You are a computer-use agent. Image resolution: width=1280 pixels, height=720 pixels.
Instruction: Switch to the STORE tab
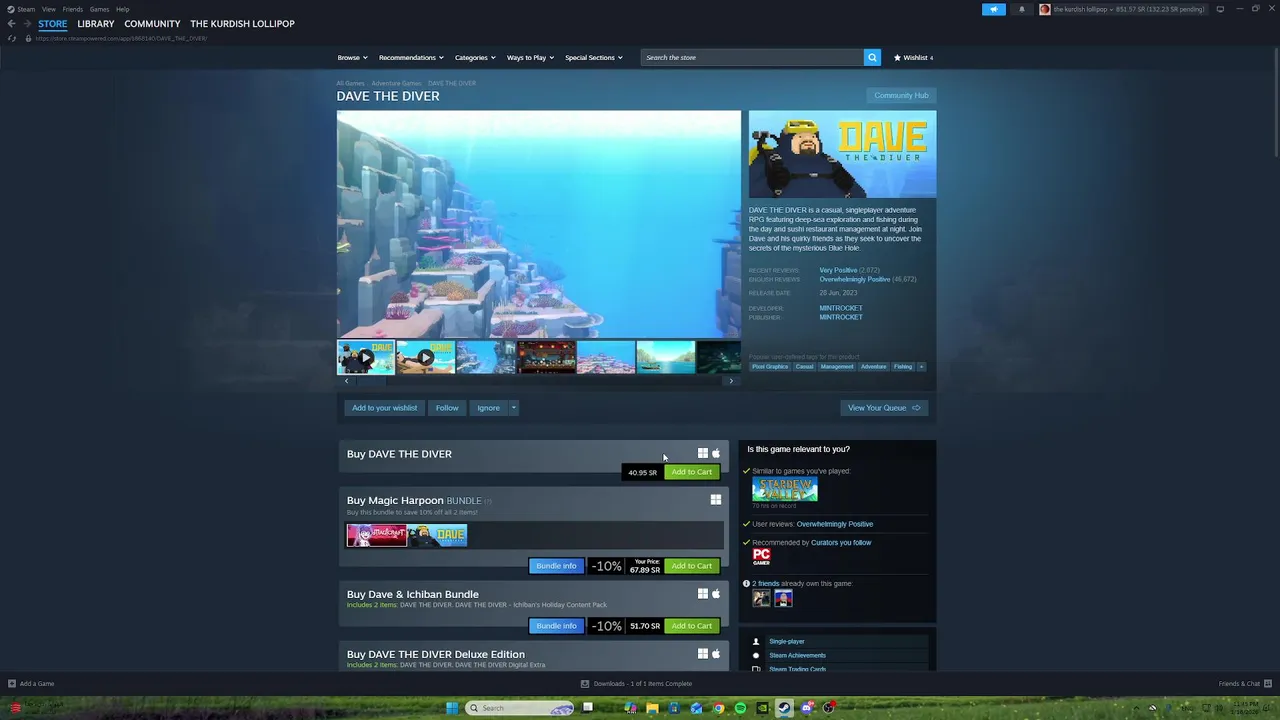pos(53,24)
